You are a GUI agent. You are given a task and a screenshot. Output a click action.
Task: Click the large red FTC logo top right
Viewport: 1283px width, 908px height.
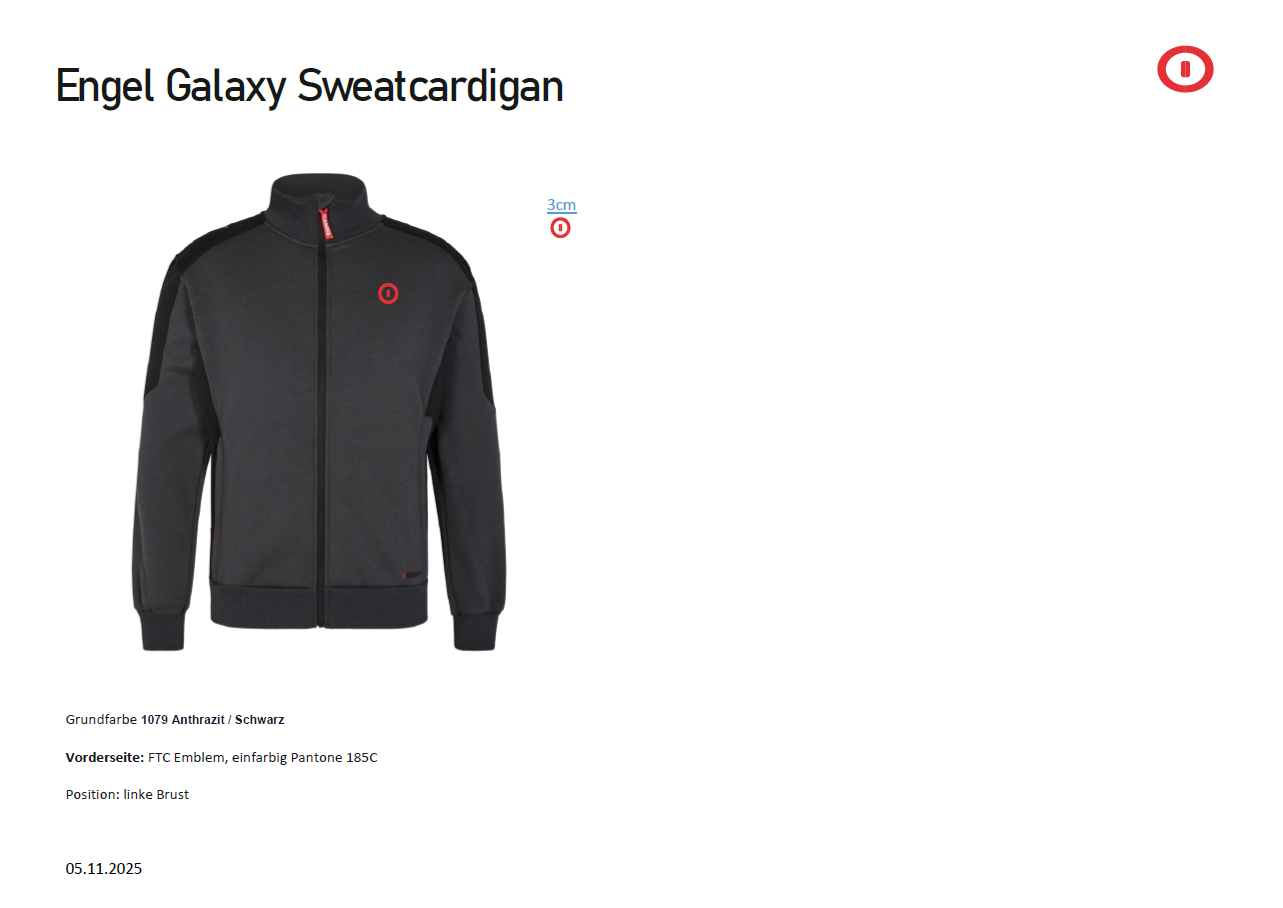tap(1185, 69)
